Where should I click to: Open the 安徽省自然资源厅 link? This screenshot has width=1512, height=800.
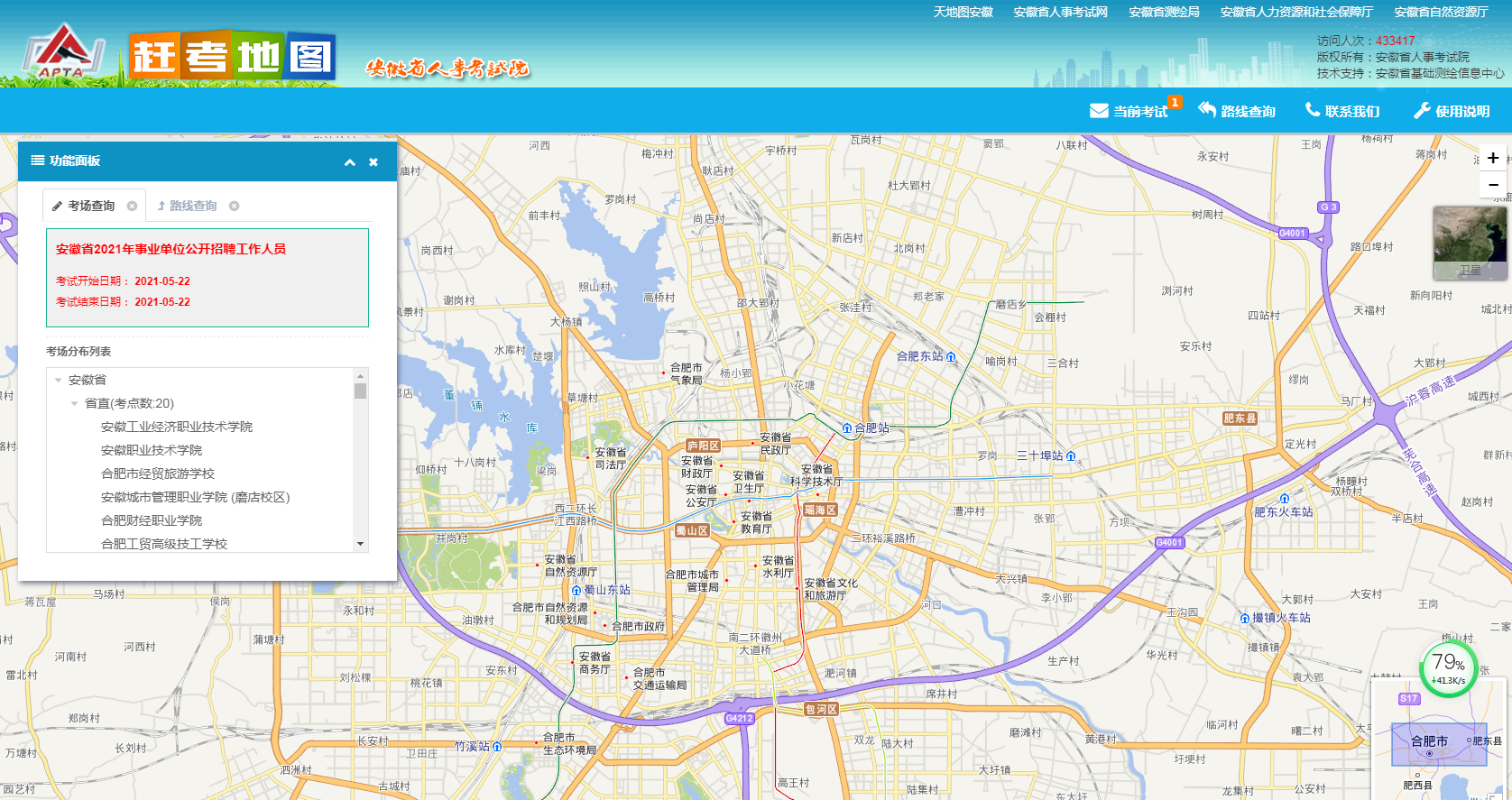point(1441,12)
